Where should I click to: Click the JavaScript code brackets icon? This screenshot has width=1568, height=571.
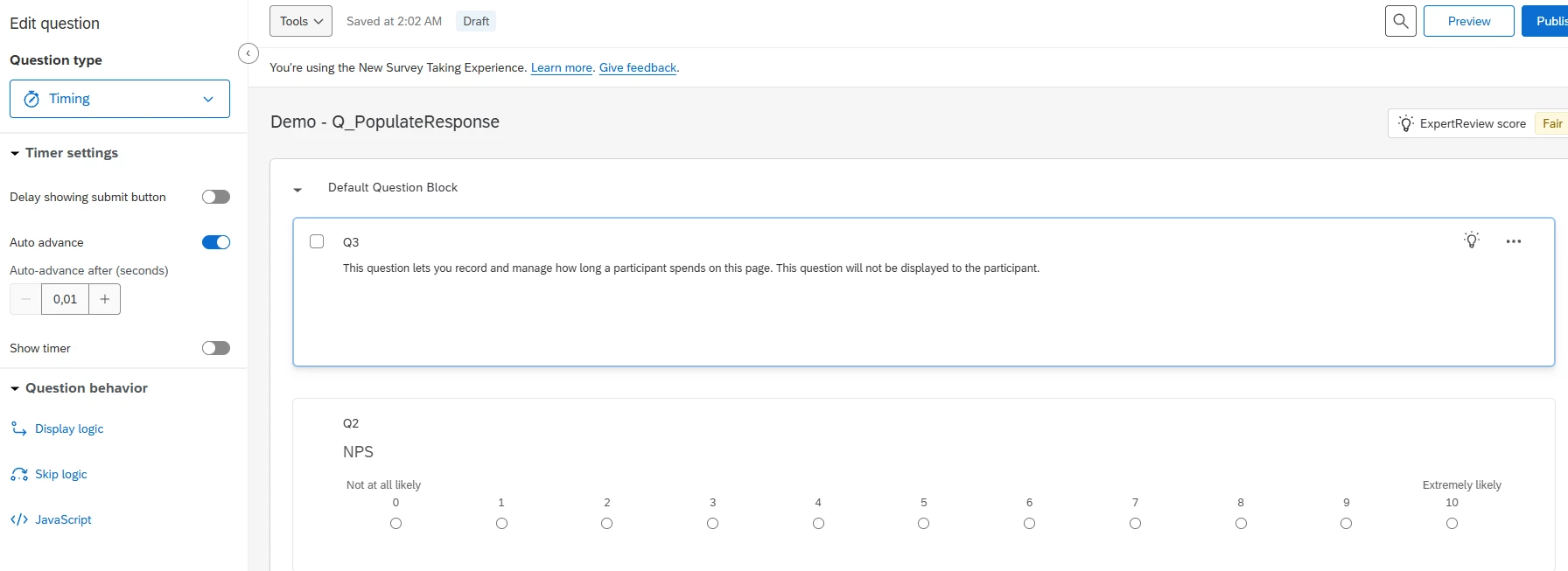pyautogui.click(x=18, y=519)
